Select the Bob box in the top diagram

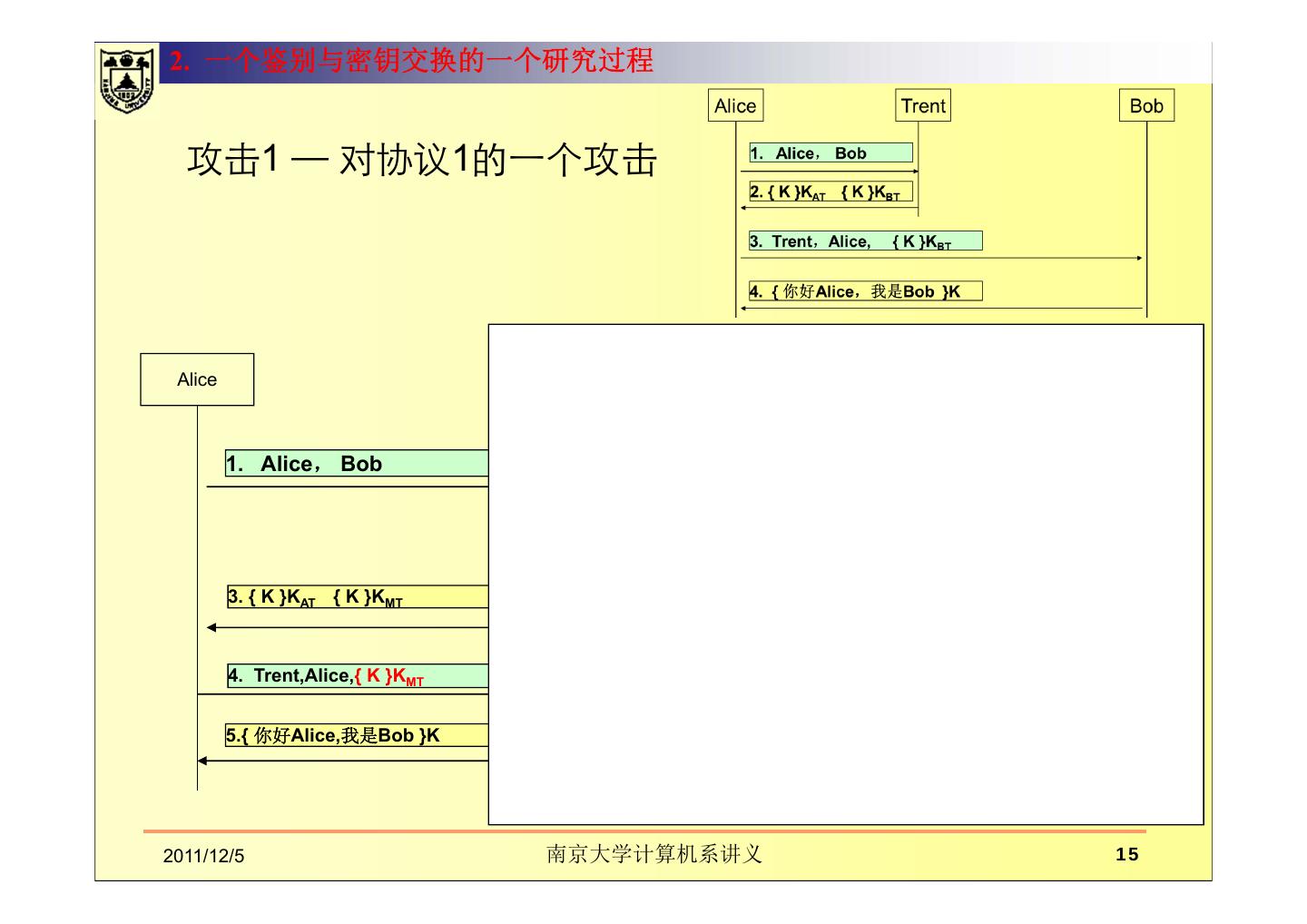[x=1146, y=105]
